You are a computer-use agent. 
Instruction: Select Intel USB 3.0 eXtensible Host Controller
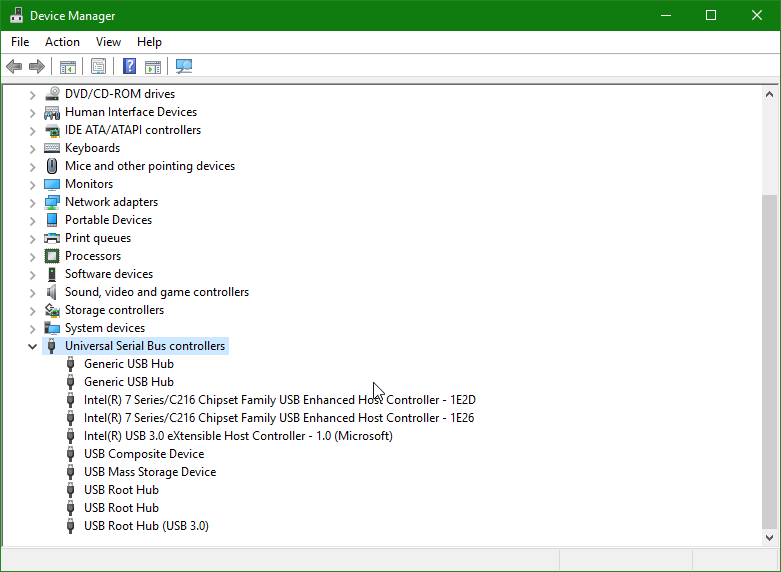click(x=238, y=436)
